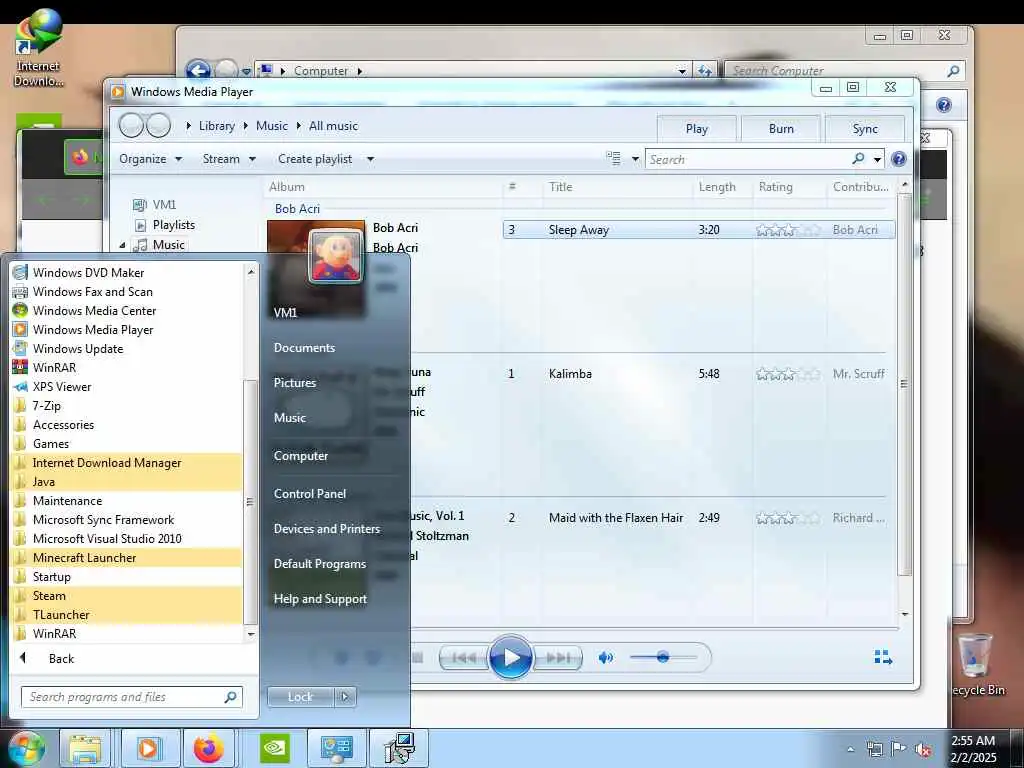Collapse the Music tree node

coord(122,245)
